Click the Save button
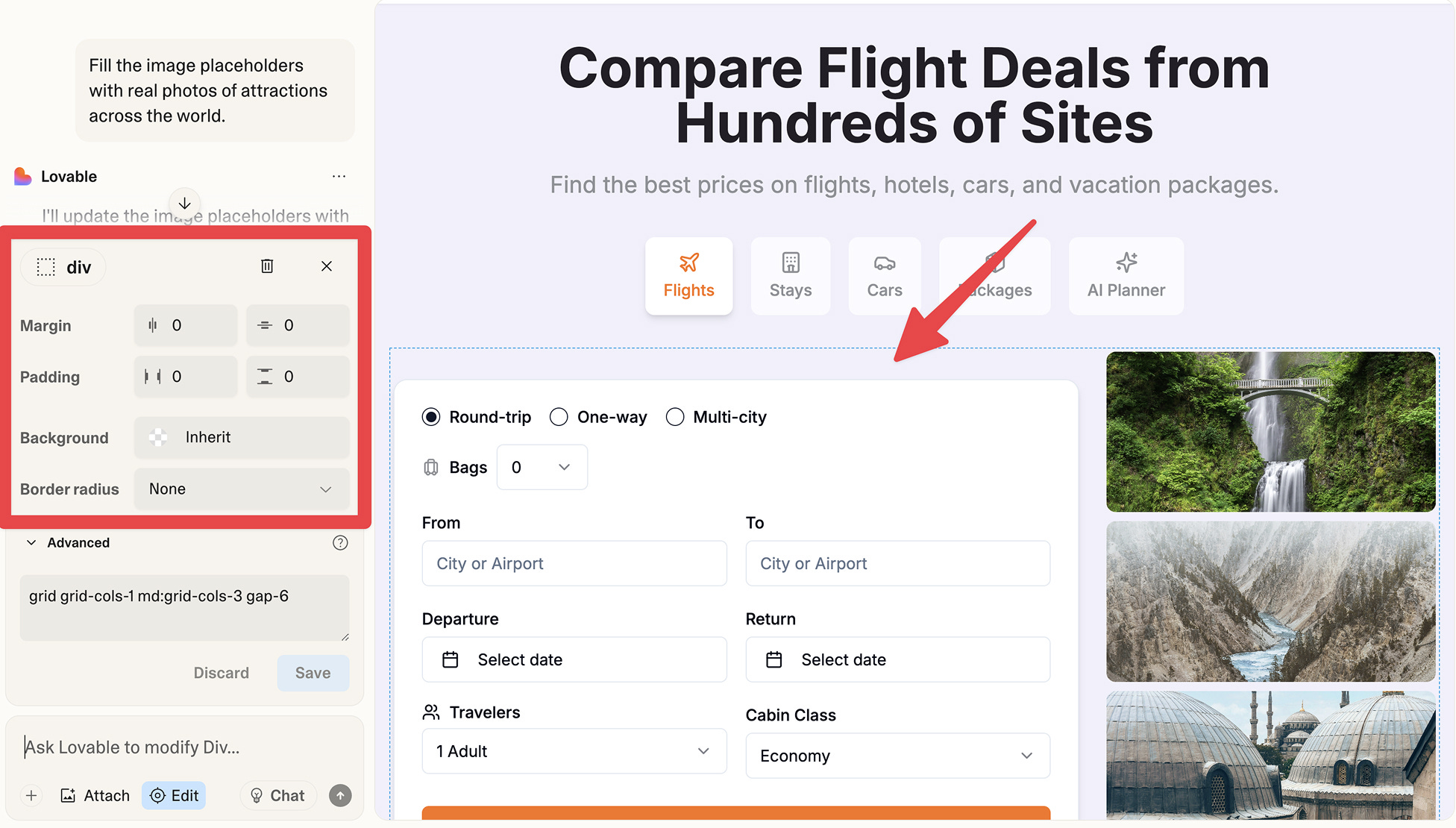Viewport: 1456px width, 828px height. coord(313,673)
